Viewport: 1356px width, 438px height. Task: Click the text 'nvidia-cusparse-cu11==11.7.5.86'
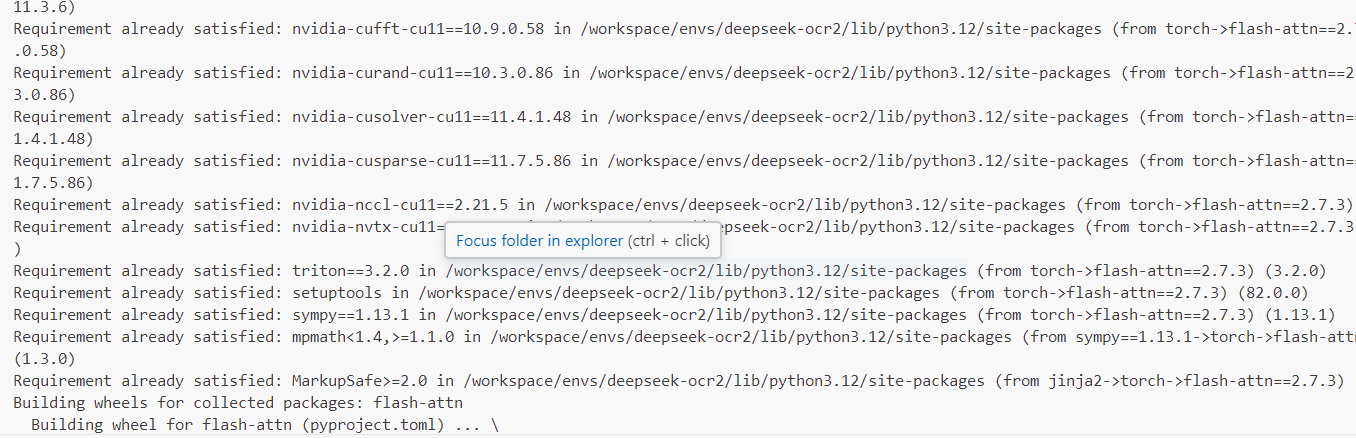(x=432, y=161)
